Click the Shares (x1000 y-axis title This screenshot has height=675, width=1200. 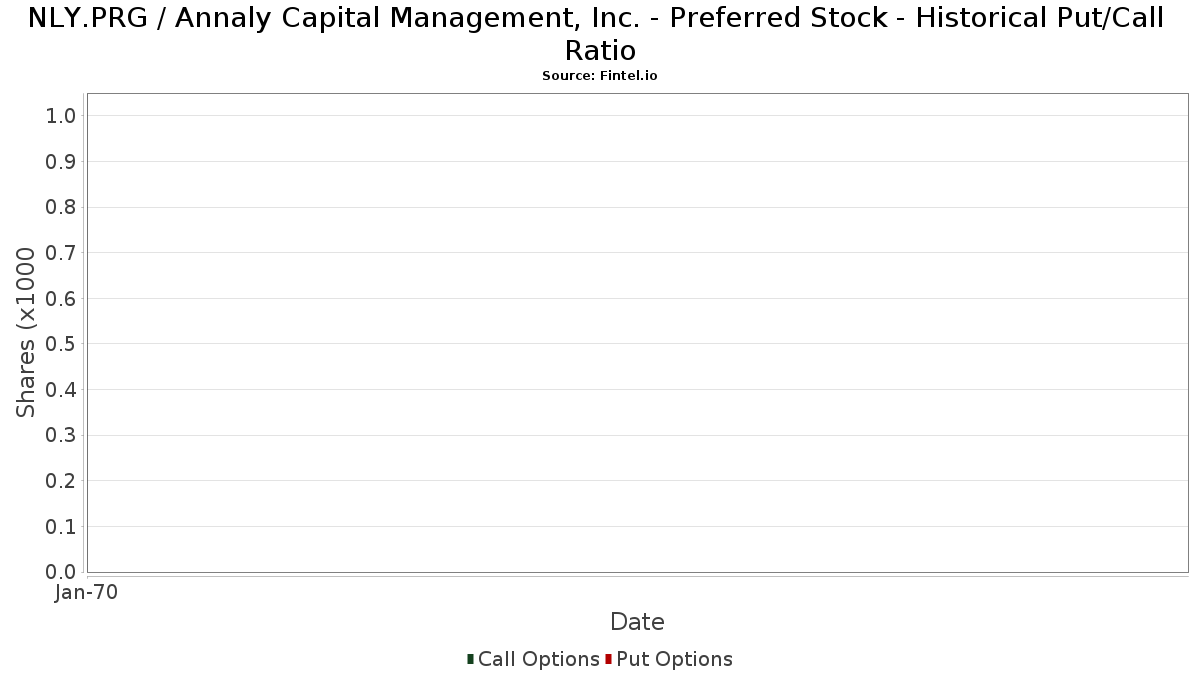coord(26,333)
